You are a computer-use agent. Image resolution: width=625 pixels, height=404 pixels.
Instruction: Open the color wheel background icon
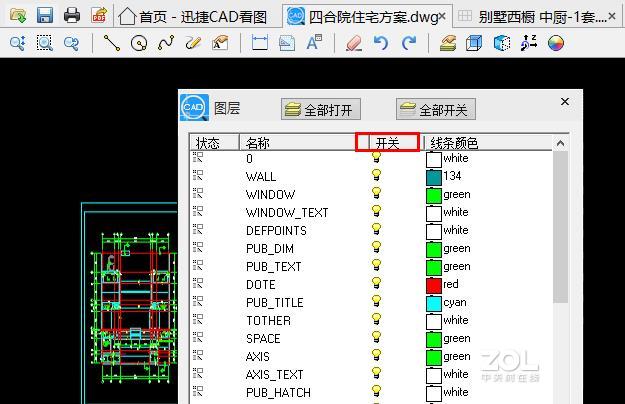(x=556, y=43)
